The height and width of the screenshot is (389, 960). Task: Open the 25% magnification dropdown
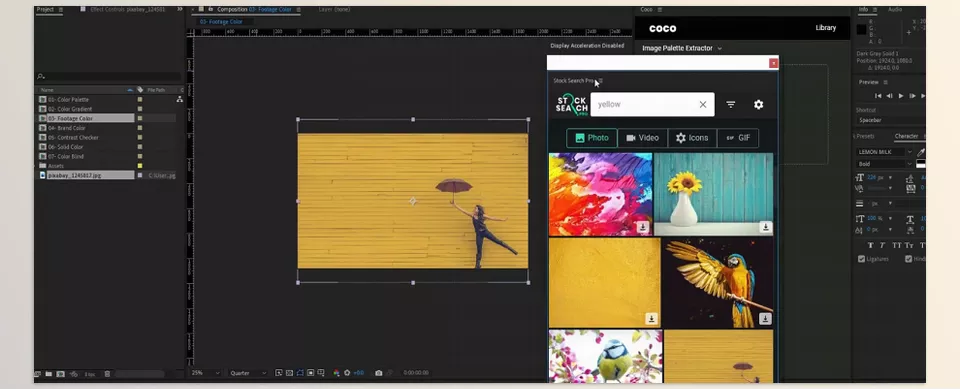point(205,373)
